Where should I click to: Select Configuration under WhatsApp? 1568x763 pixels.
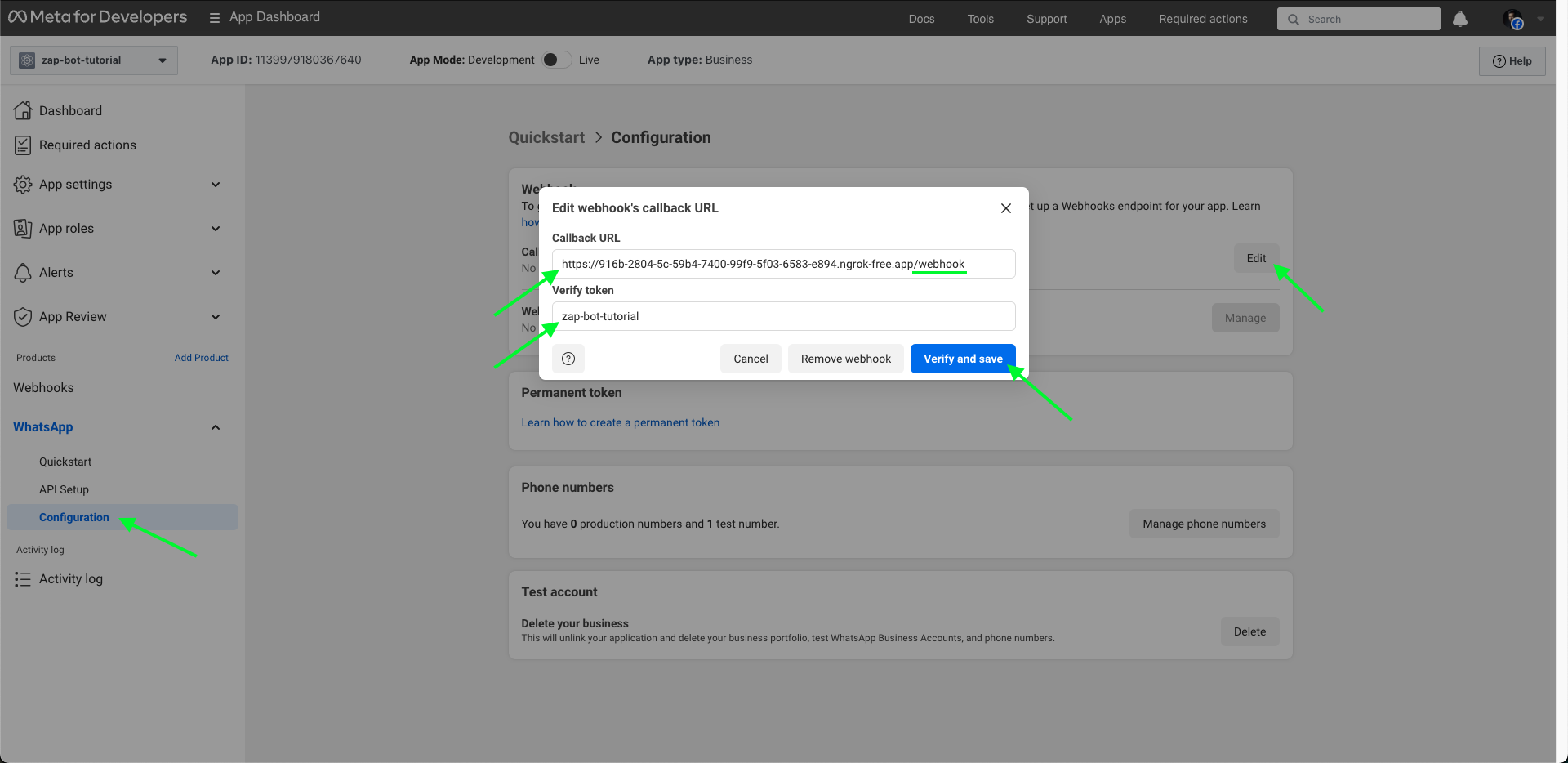tap(122, 517)
